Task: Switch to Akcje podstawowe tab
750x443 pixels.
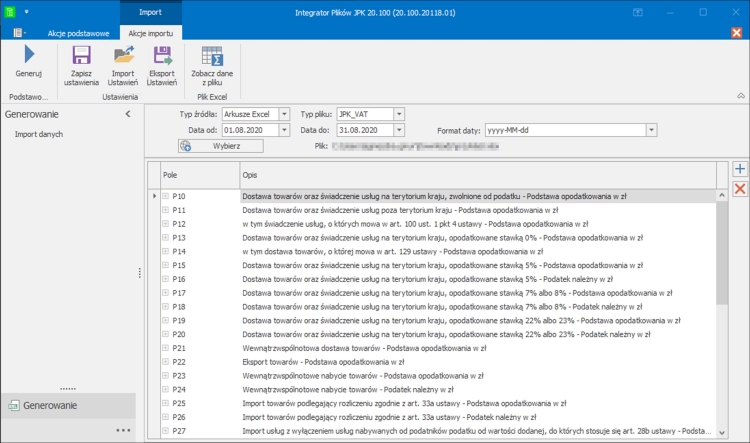Action: coord(78,33)
